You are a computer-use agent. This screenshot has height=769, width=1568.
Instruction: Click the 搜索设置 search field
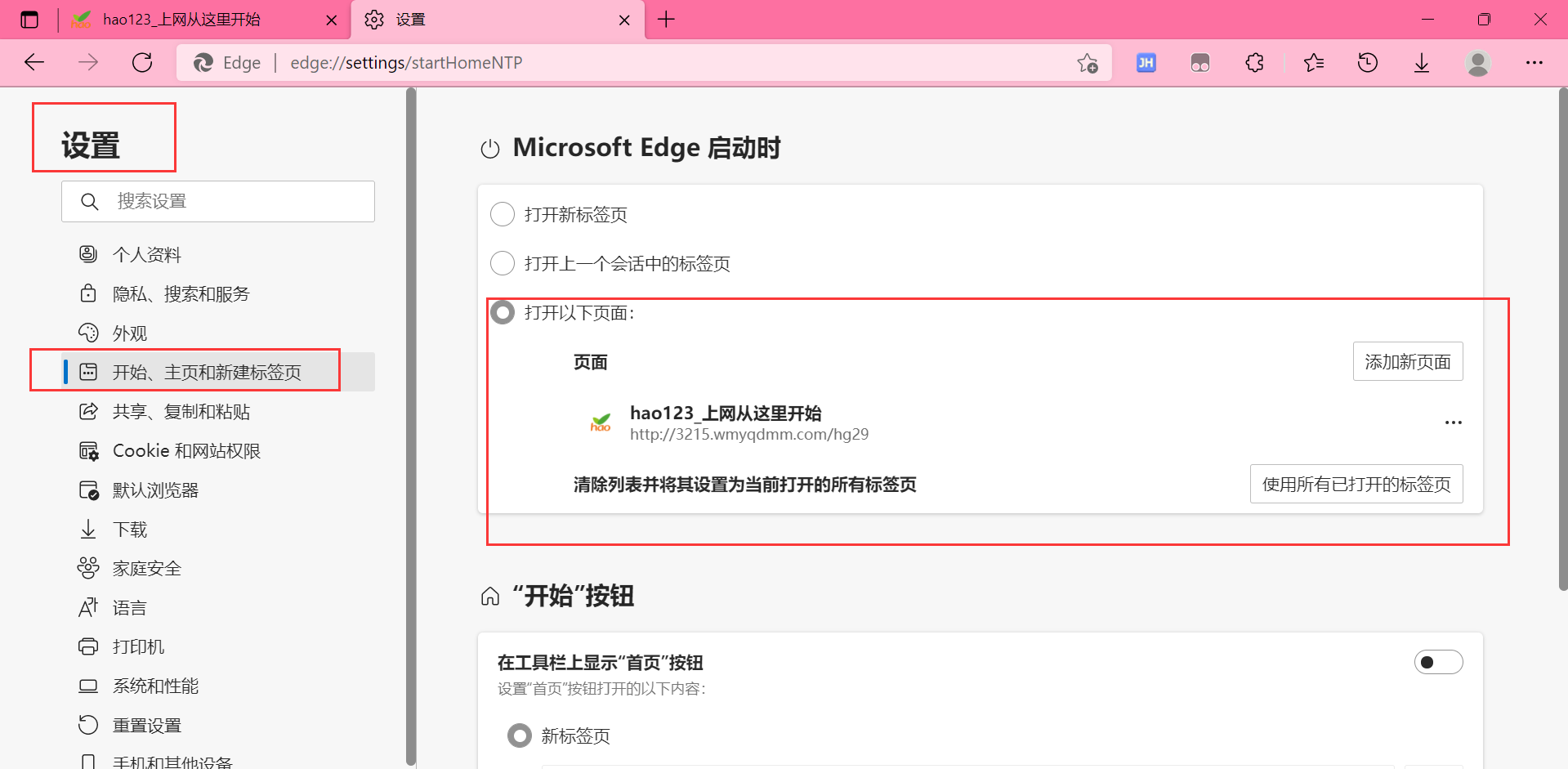coord(217,201)
